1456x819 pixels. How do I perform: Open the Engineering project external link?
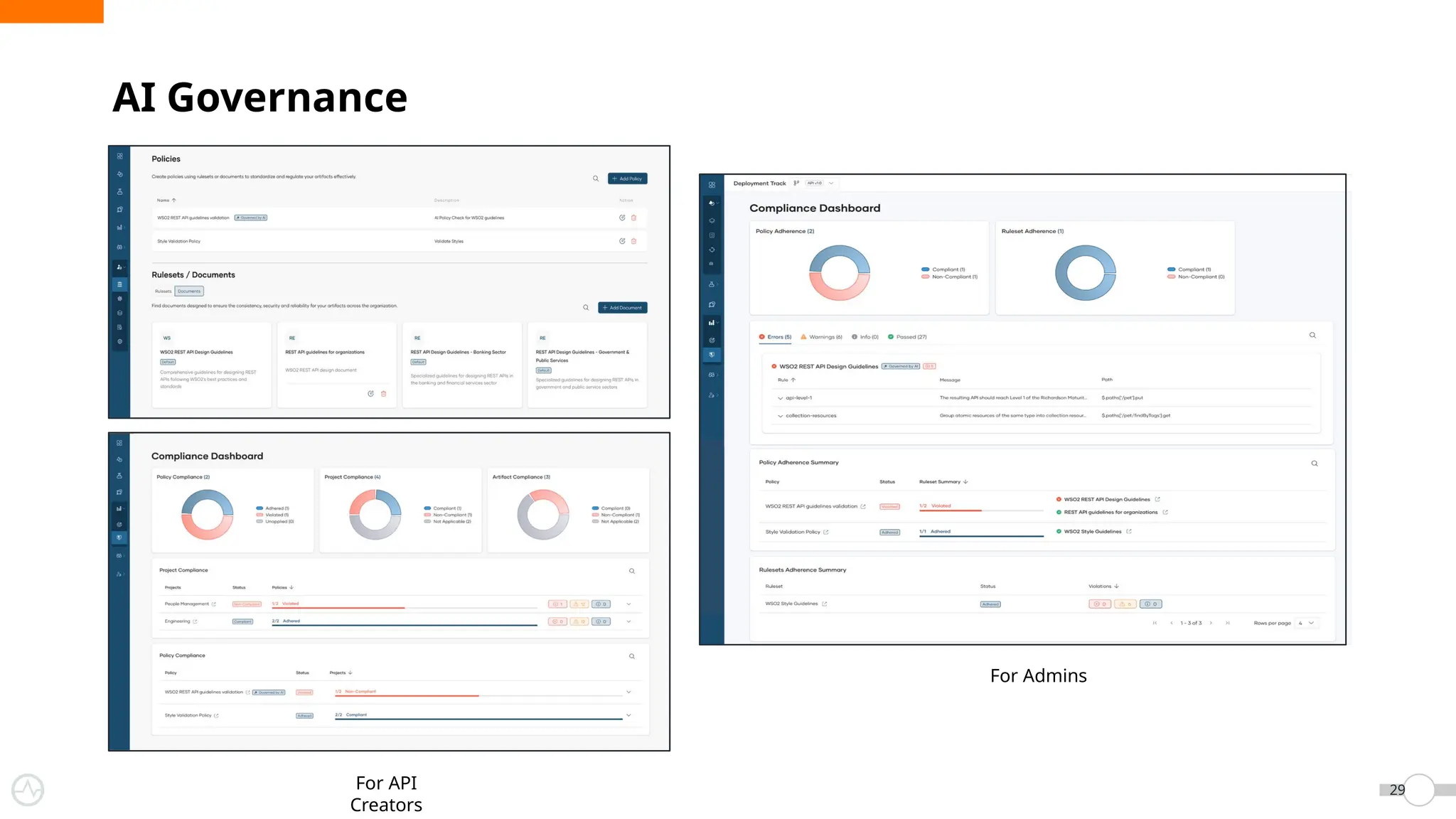click(195, 621)
